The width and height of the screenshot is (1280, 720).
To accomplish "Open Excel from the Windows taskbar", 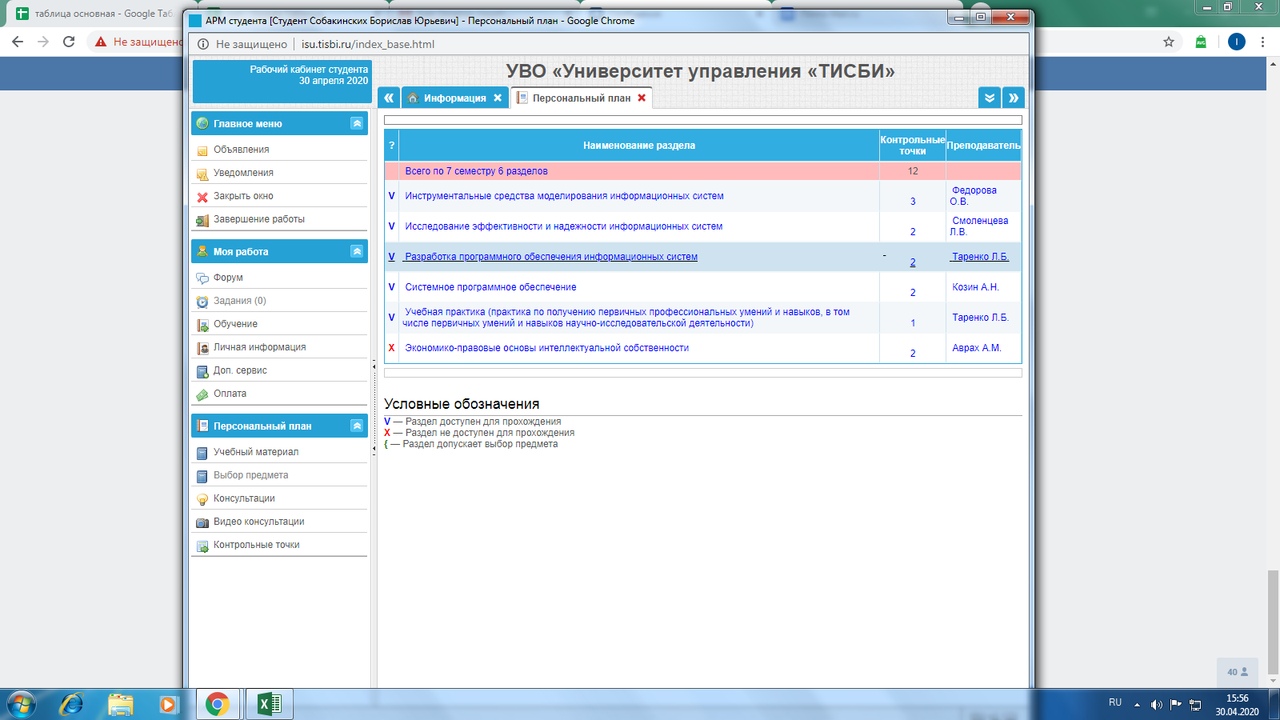I will tap(268, 703).
